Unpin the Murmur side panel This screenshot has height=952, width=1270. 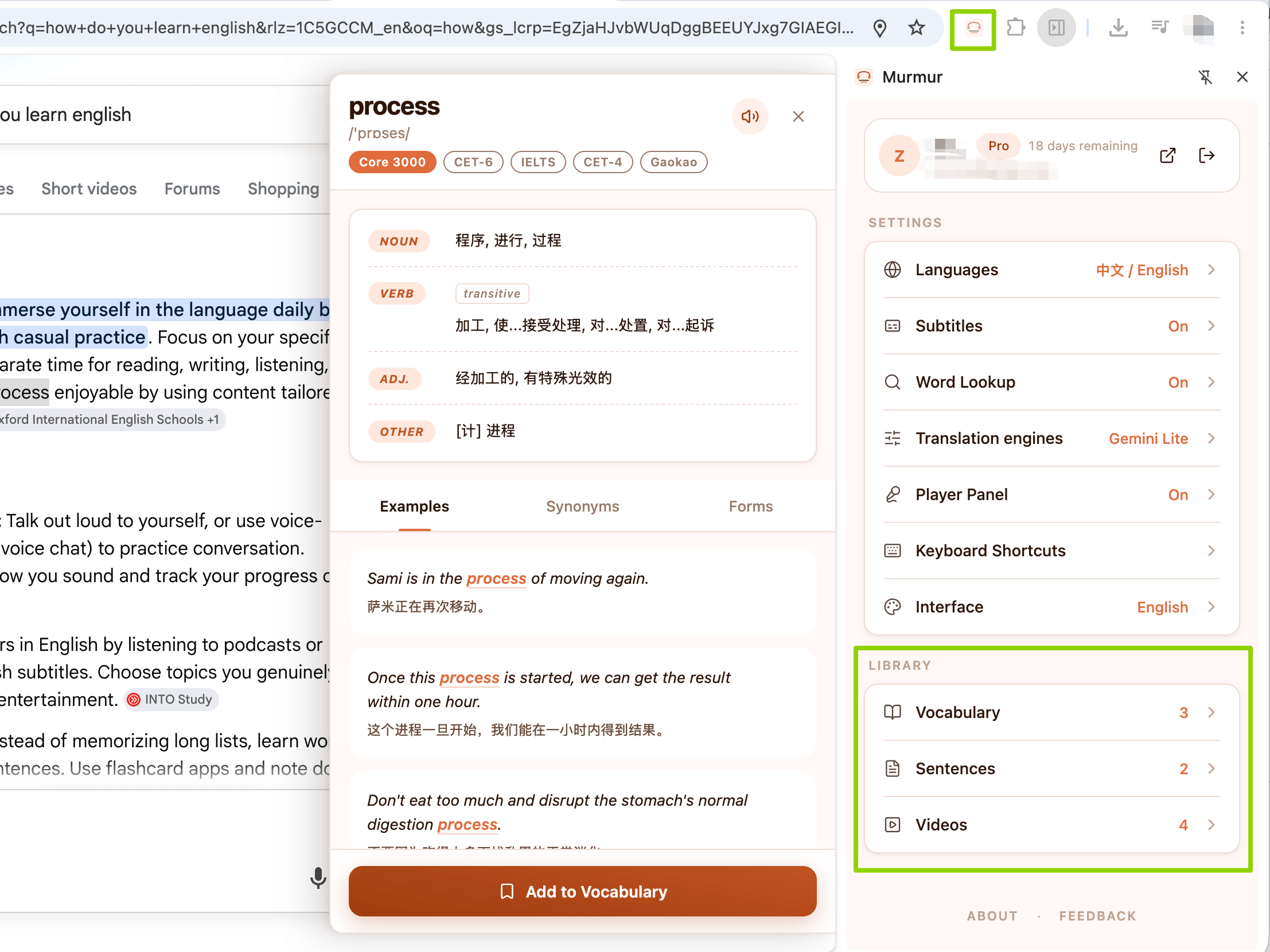pyautogui.click(x=1205, y=77)
